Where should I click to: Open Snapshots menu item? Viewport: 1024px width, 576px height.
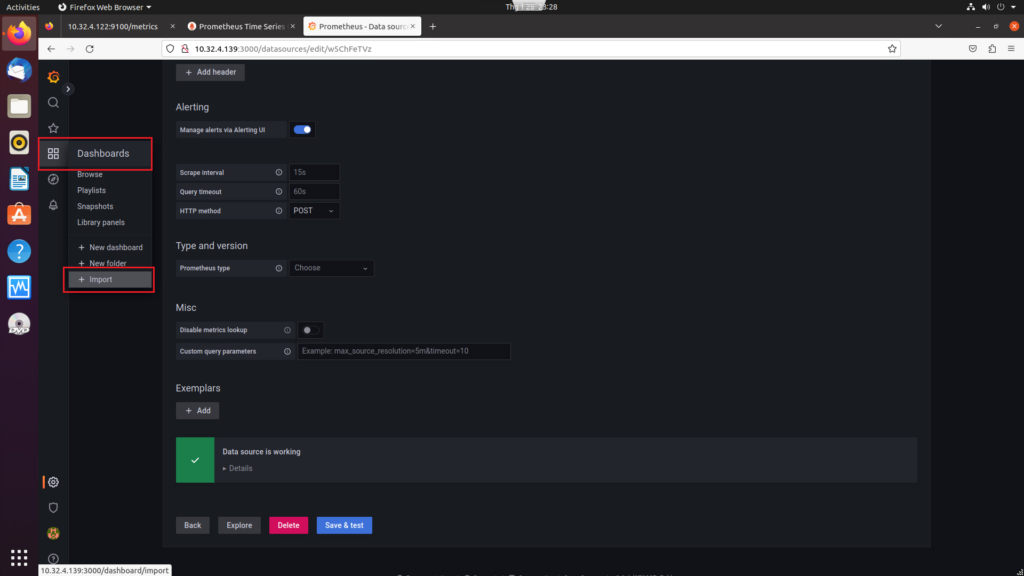(x=95, y=206)
